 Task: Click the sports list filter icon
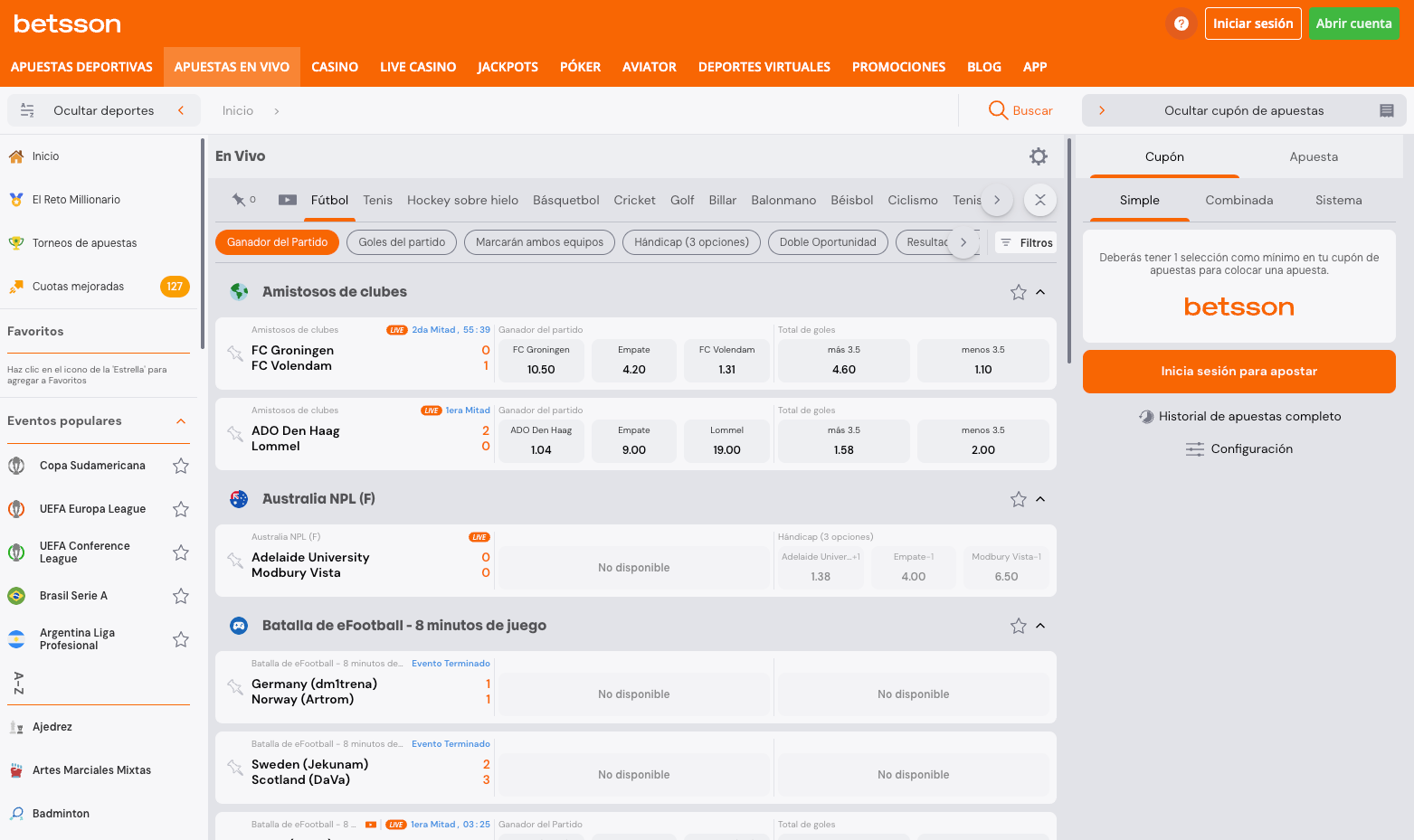[x=27, y=110]
